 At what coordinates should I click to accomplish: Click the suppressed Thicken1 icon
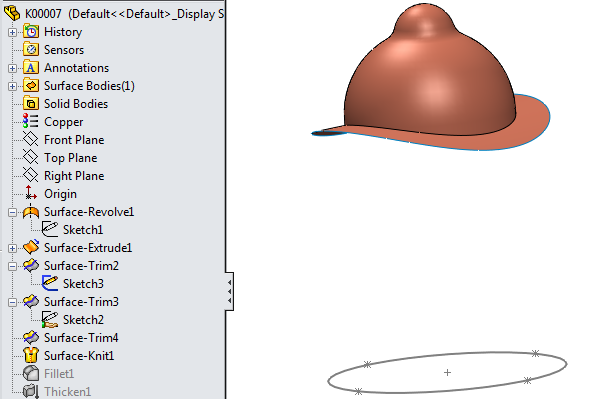tap(31, 391)
